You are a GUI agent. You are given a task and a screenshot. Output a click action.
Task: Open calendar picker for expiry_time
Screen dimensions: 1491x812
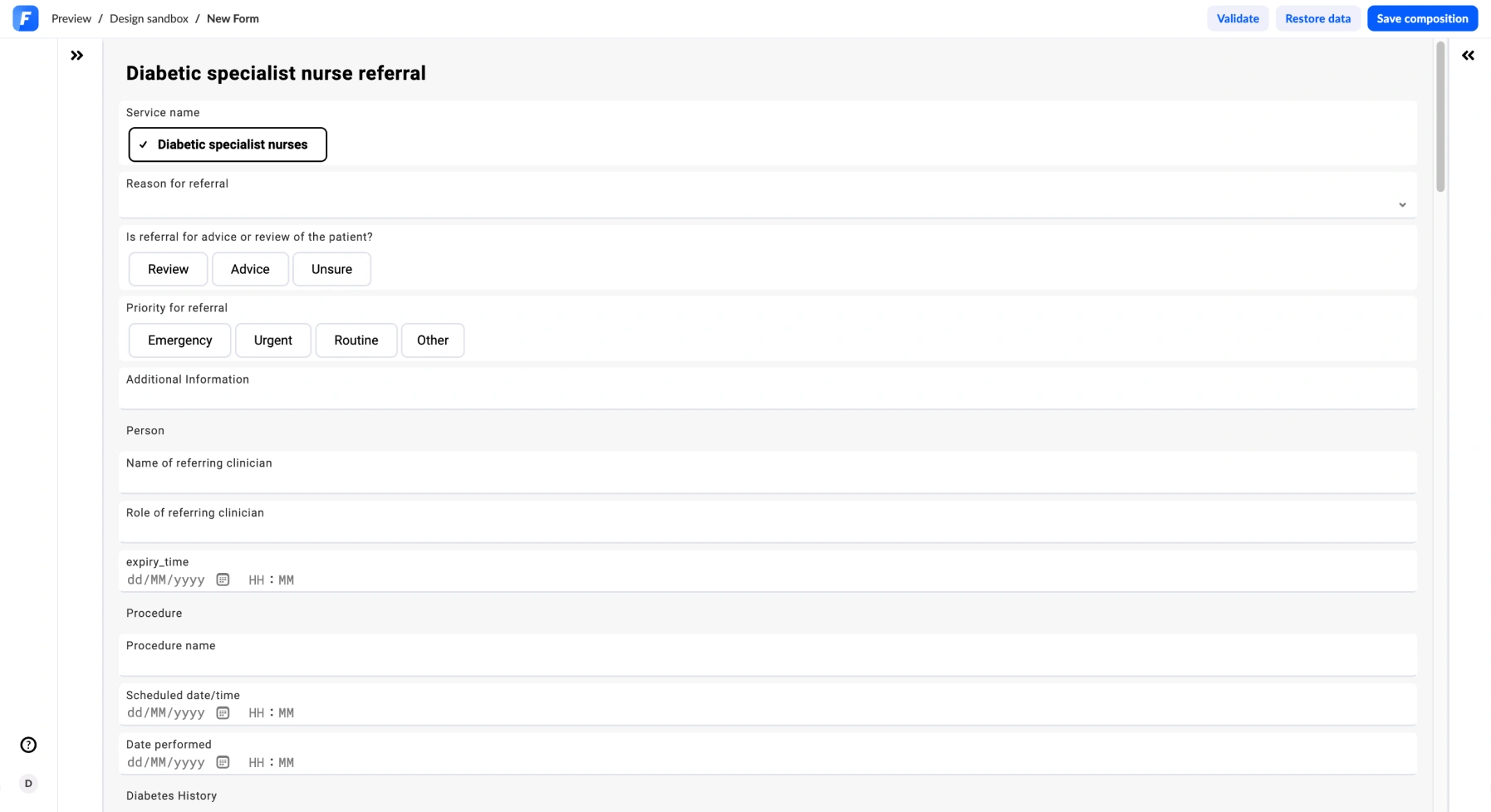223,580
